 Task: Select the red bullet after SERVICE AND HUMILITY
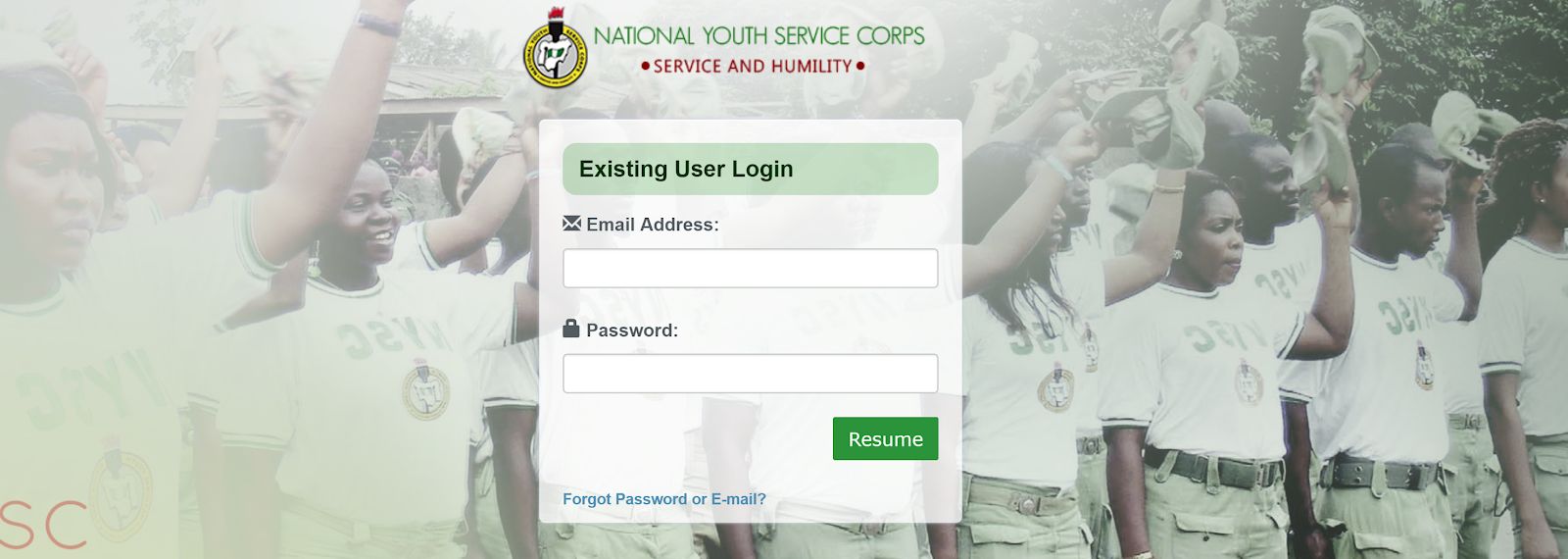(x=860, y=66)
